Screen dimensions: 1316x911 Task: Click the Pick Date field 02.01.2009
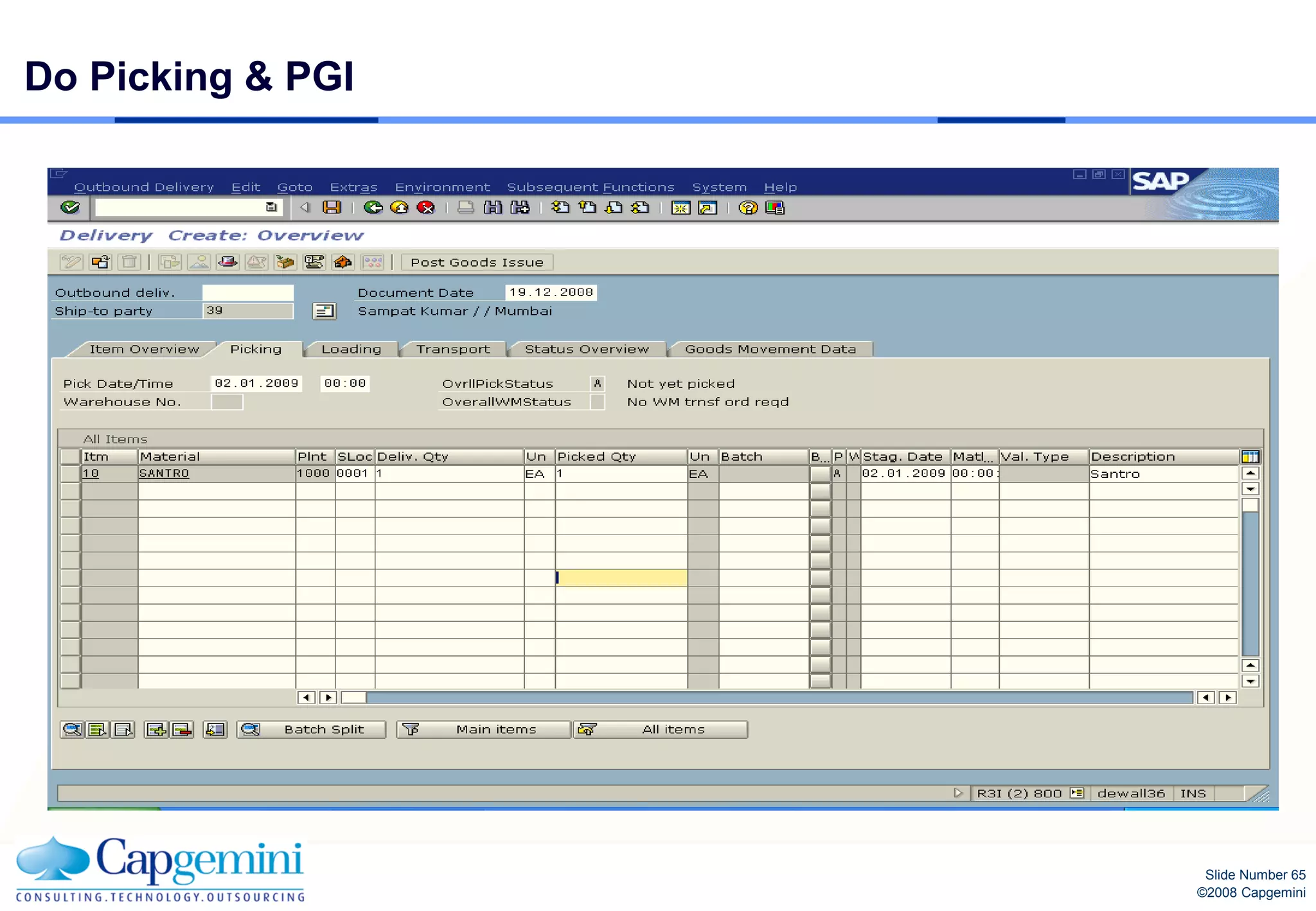coord(256,384)
